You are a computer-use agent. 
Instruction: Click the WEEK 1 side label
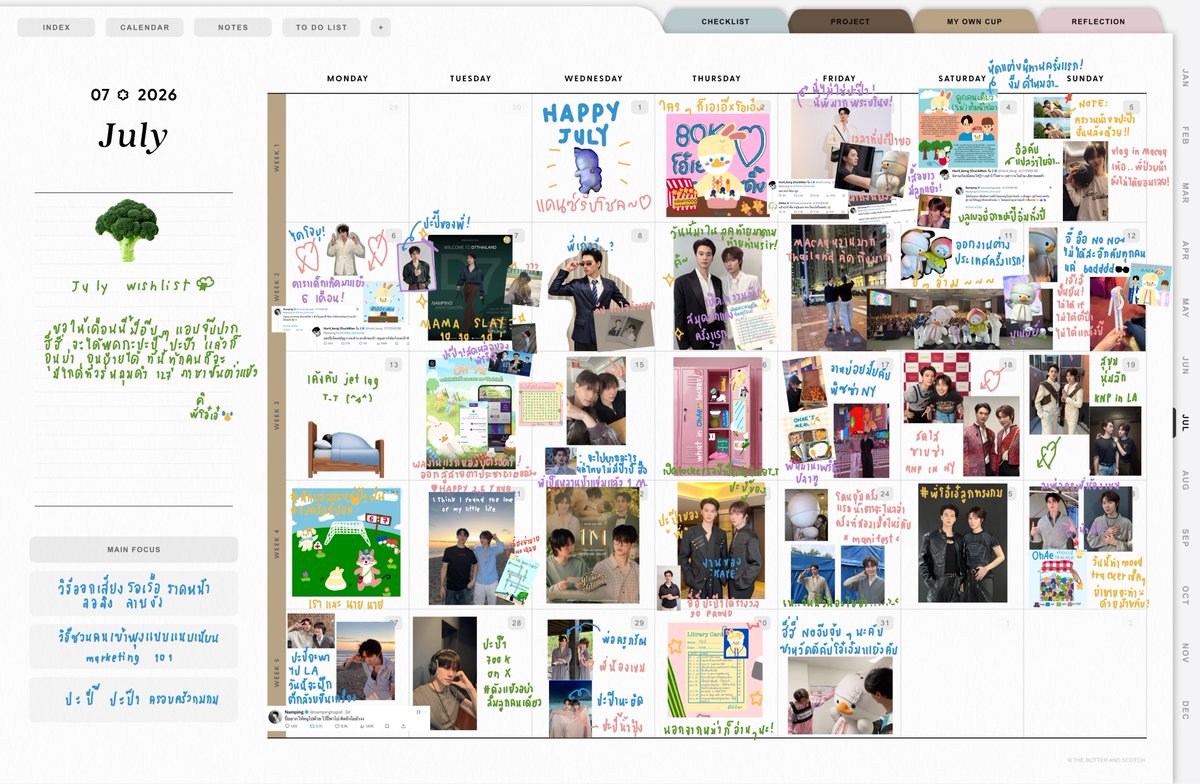277,158
